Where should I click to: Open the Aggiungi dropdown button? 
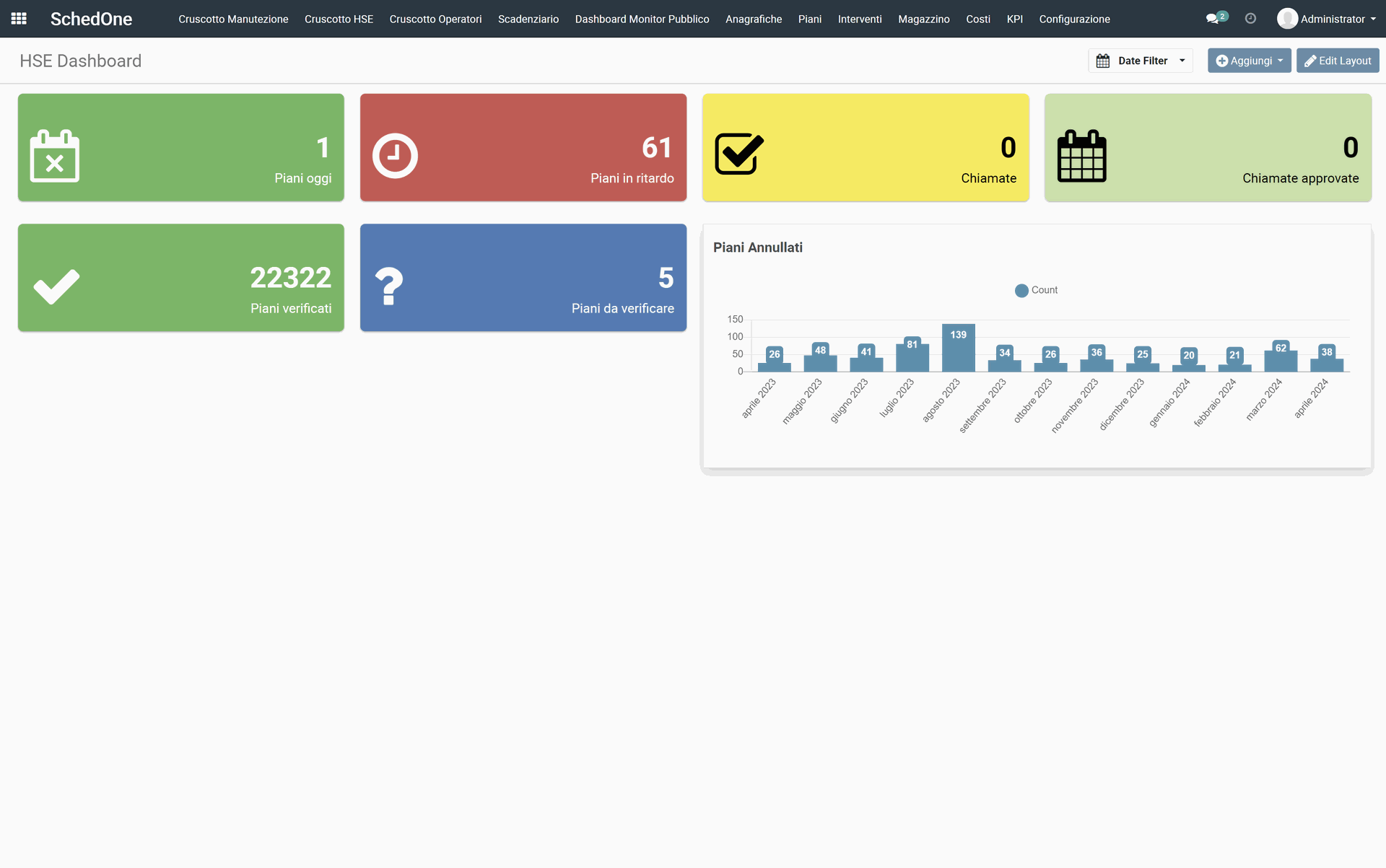pyautogui.click(x=1249, y=61)
